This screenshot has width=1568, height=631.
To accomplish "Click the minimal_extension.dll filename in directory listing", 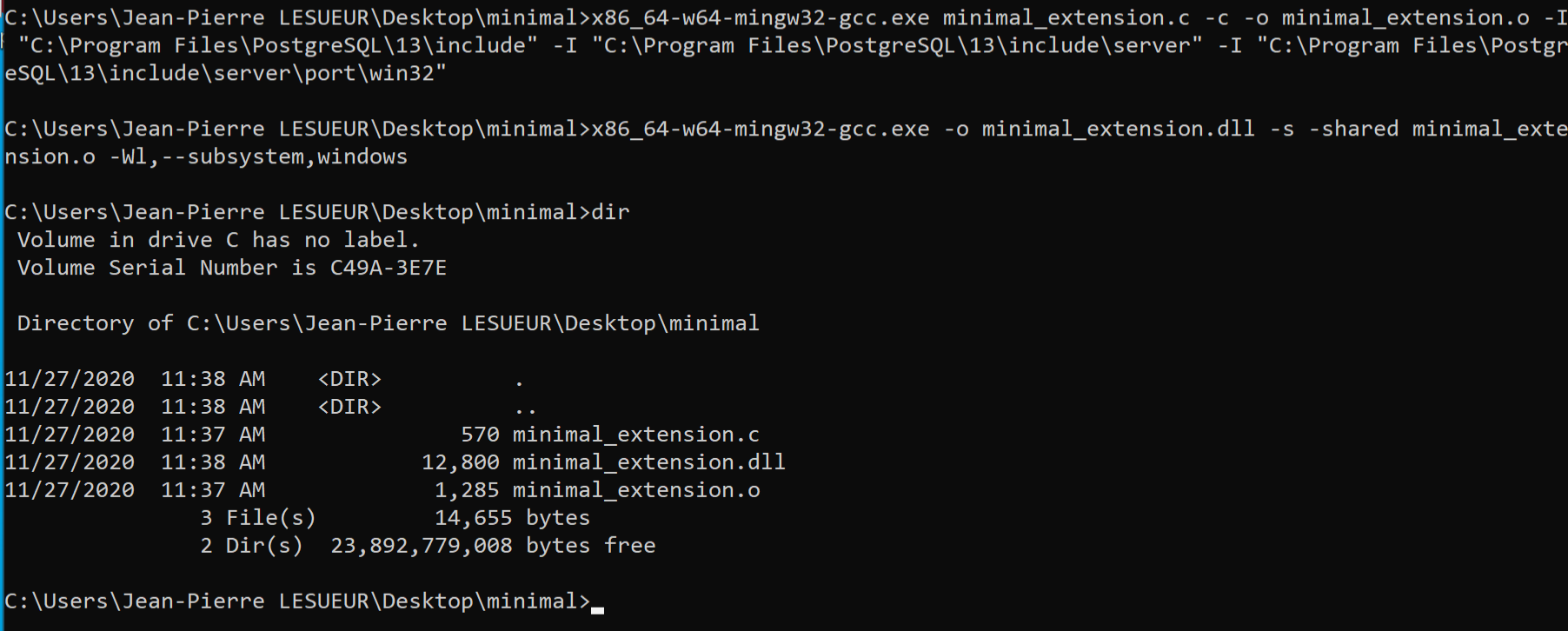I will click(648, 462).
